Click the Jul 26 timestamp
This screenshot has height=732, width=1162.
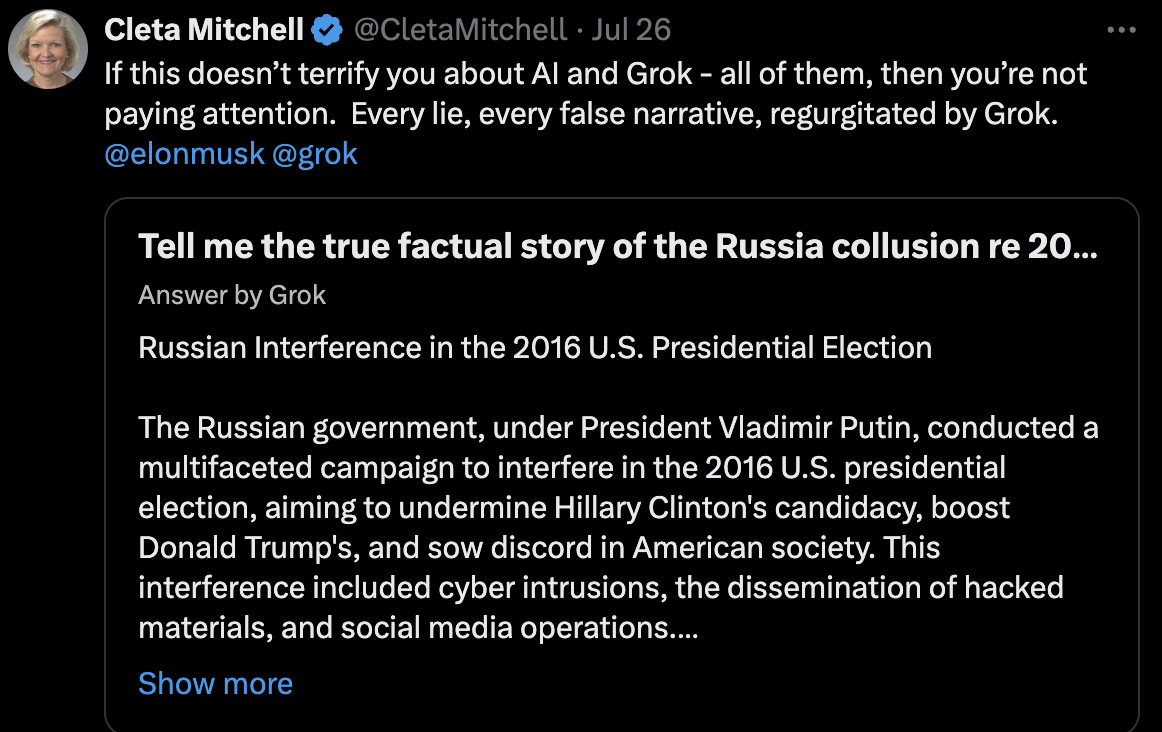631,30
